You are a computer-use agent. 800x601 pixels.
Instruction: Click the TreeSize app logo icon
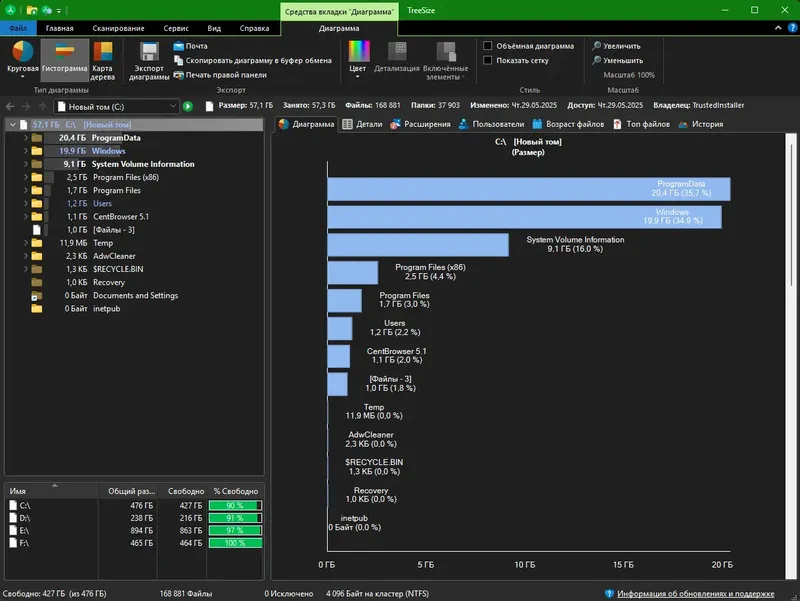(x=10, y=10)
